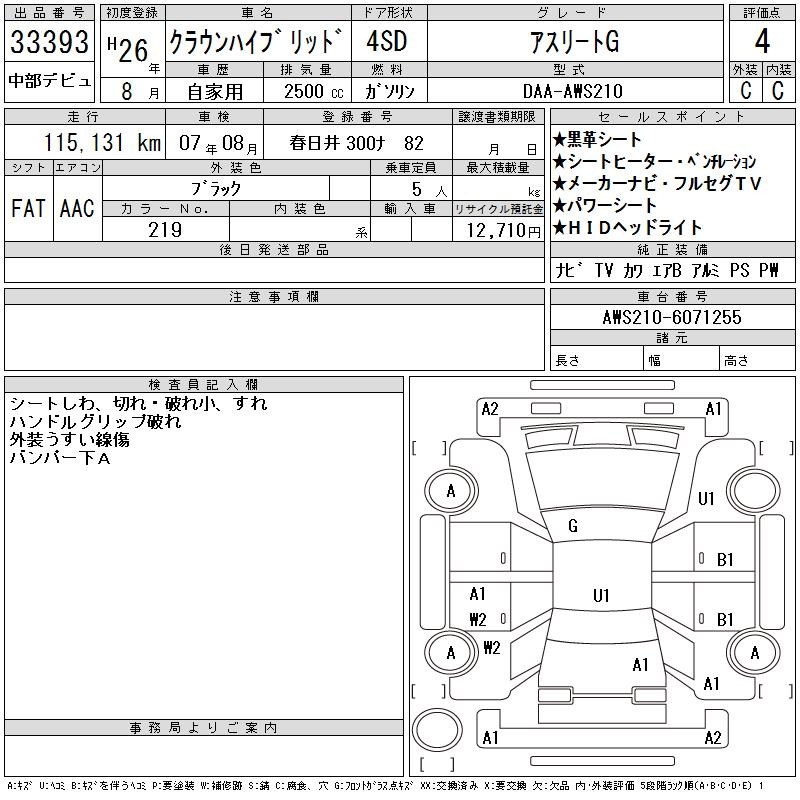Screen dimensions: 800x800
Task: Select the FAT shift type cell
Action: coord(27,208)
